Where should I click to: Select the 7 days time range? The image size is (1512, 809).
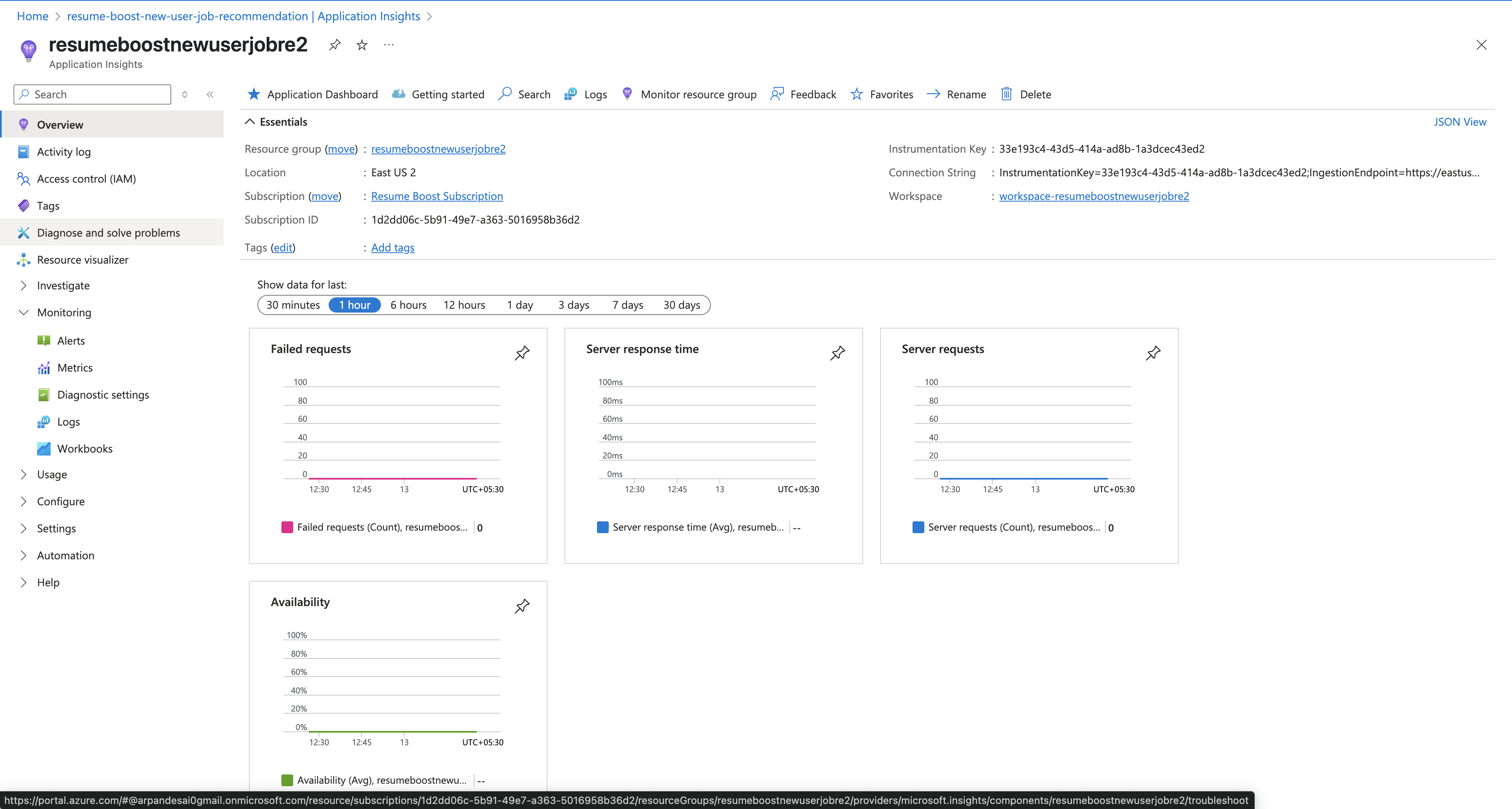pyautogui.click(x=627, y=305)
